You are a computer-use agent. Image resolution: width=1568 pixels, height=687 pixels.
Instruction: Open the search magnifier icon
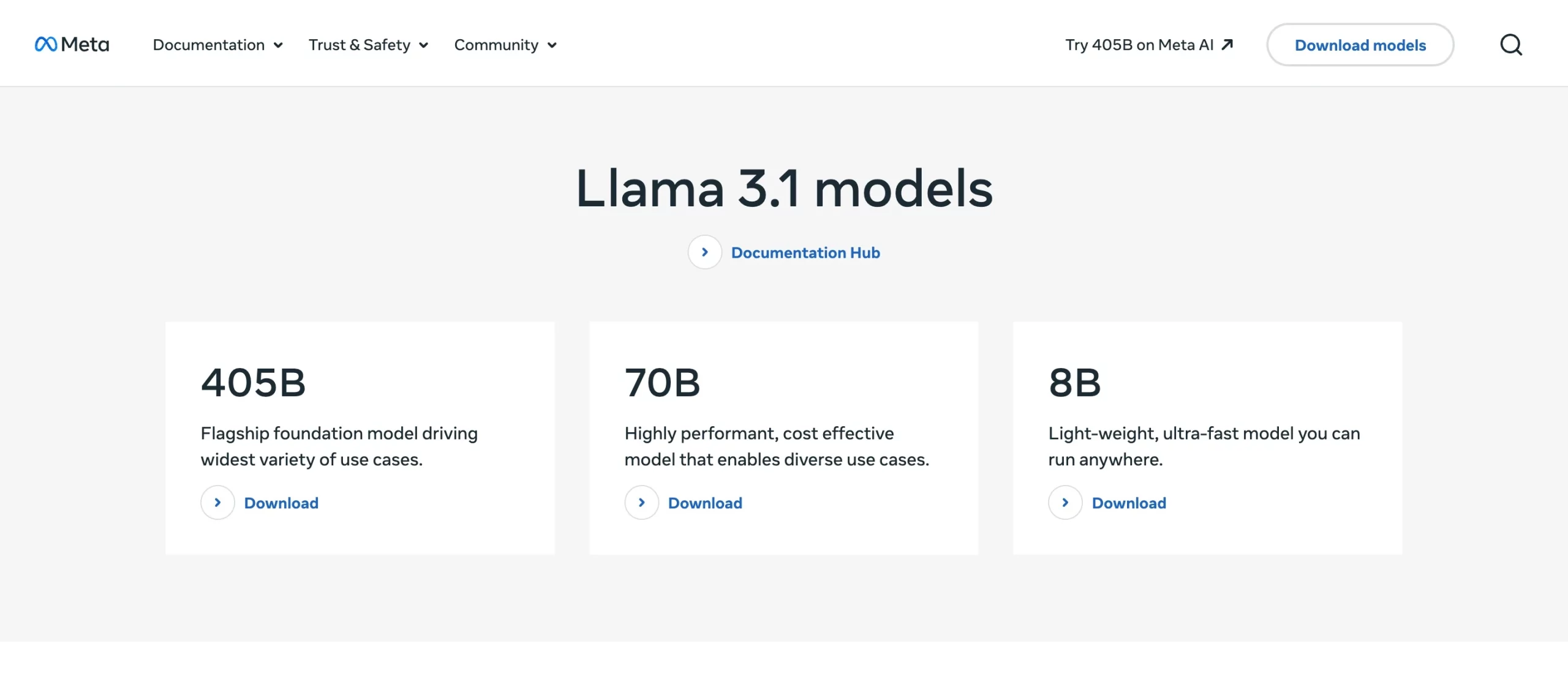click(x=1511, y=45)
